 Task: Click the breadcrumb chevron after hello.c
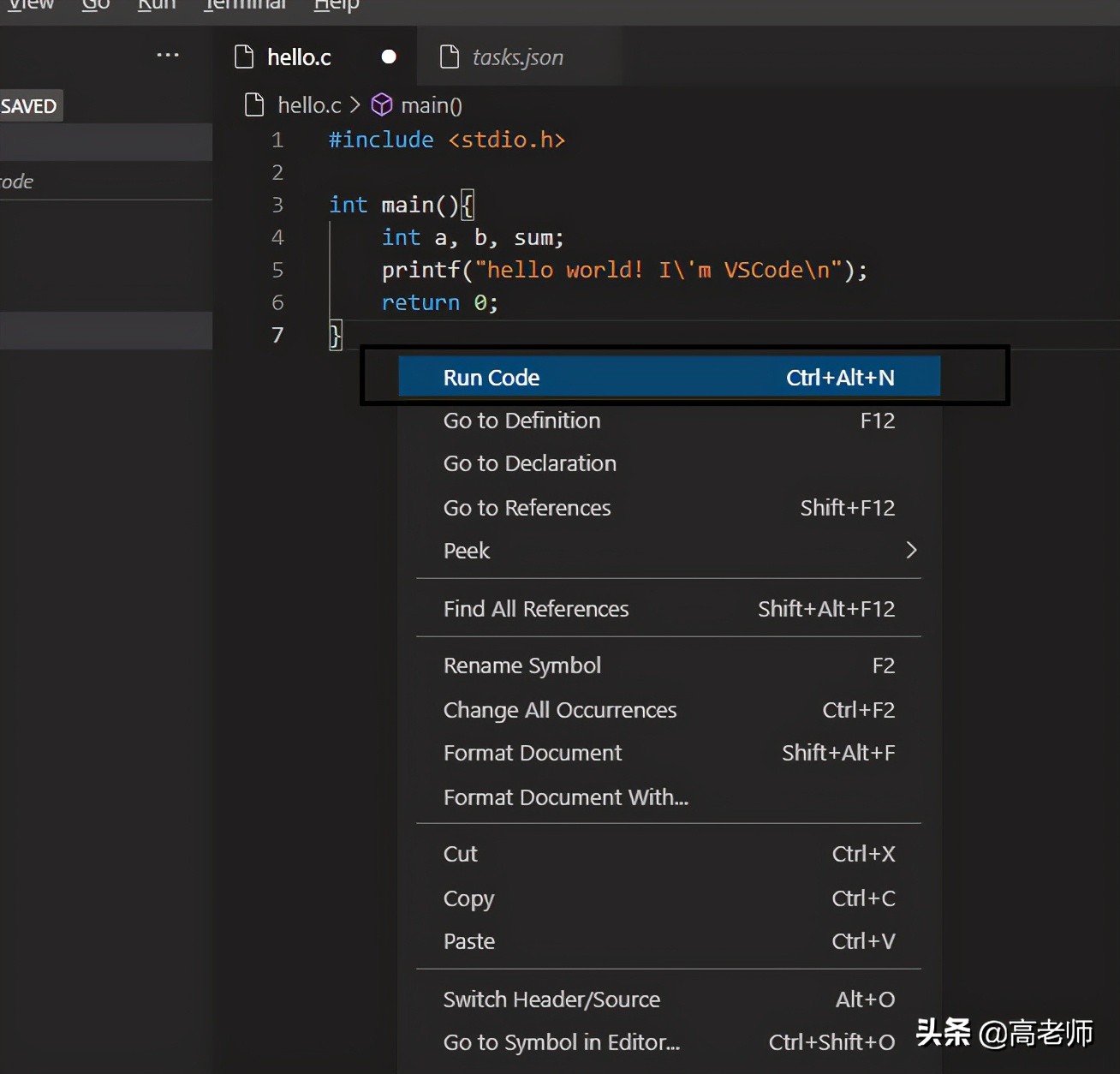pyautogui.click(x=354, y=105)
